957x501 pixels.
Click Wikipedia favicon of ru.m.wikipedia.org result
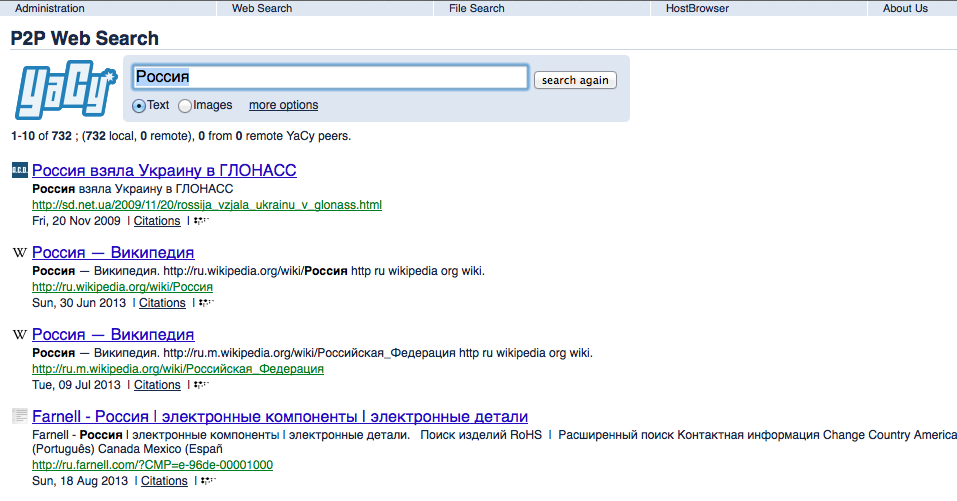click(20, 334)
